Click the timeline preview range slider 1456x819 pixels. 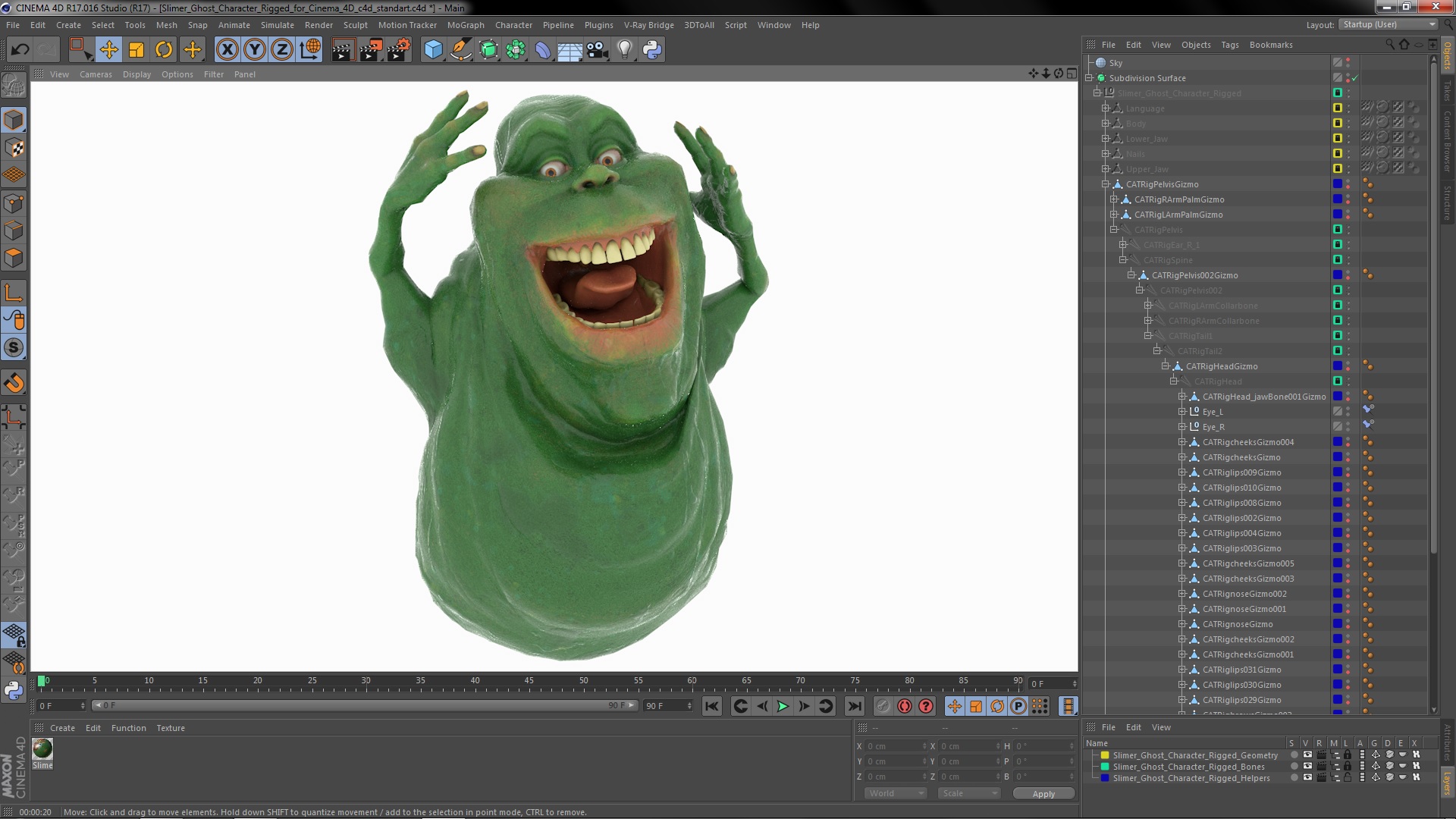[x=364, y=706]
